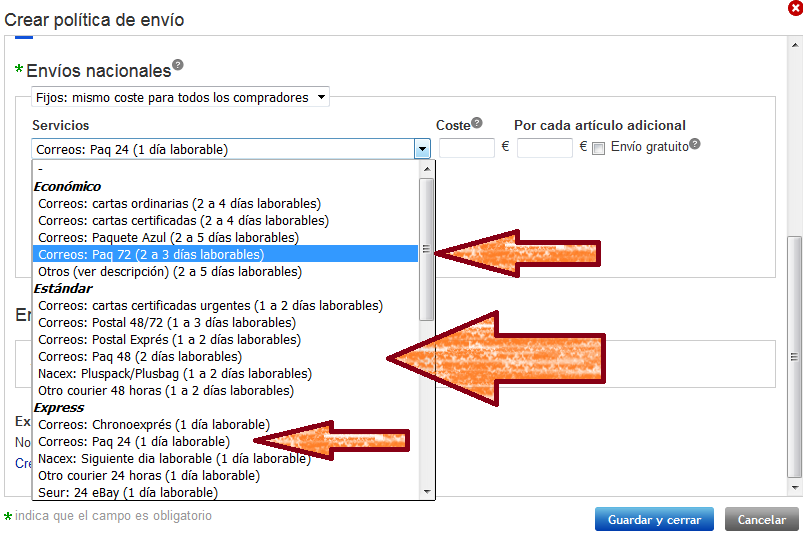Choose Correos: Paquete Azul option
803x535 pixels.
click(x=225, y=238)
